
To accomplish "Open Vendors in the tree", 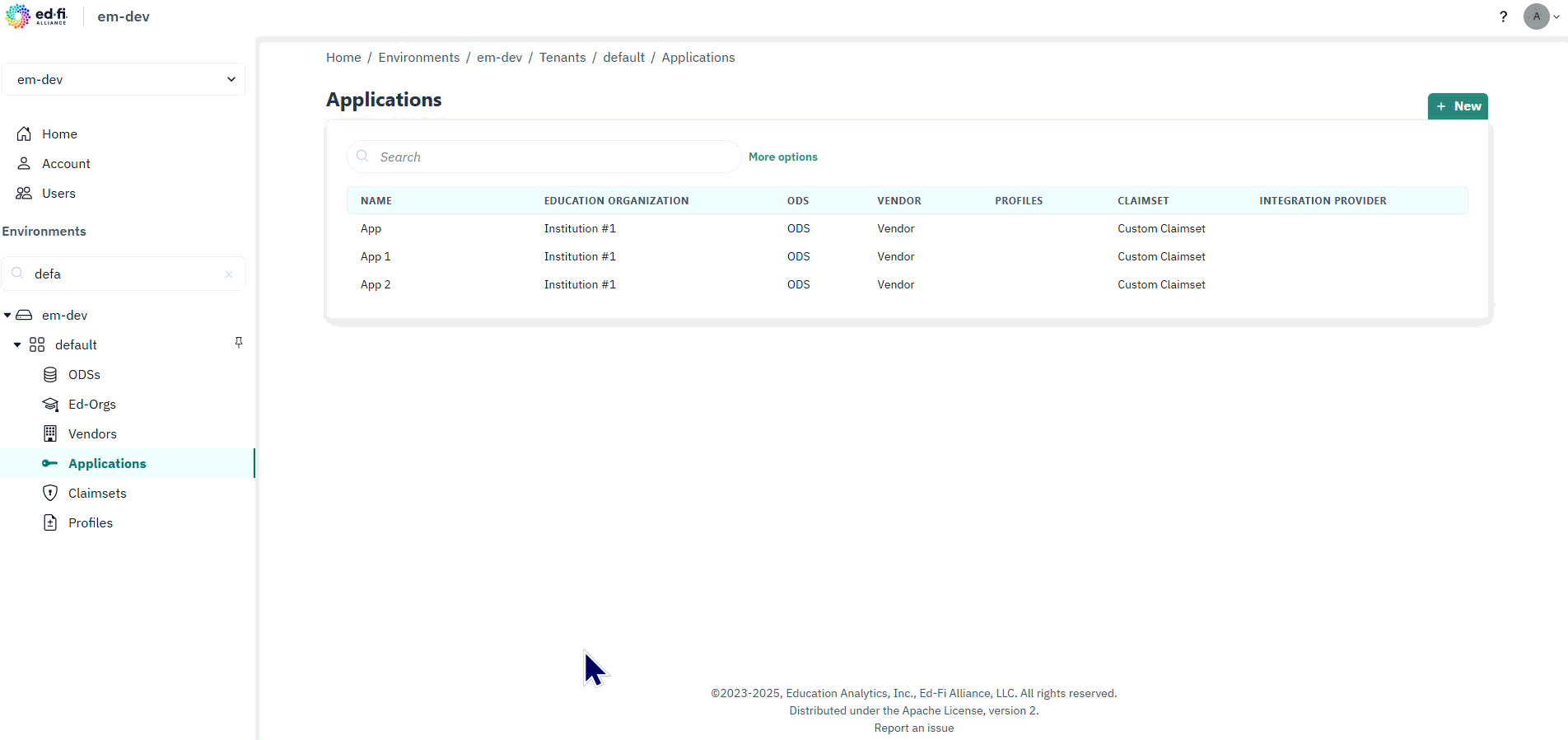I will coord(92,433).
